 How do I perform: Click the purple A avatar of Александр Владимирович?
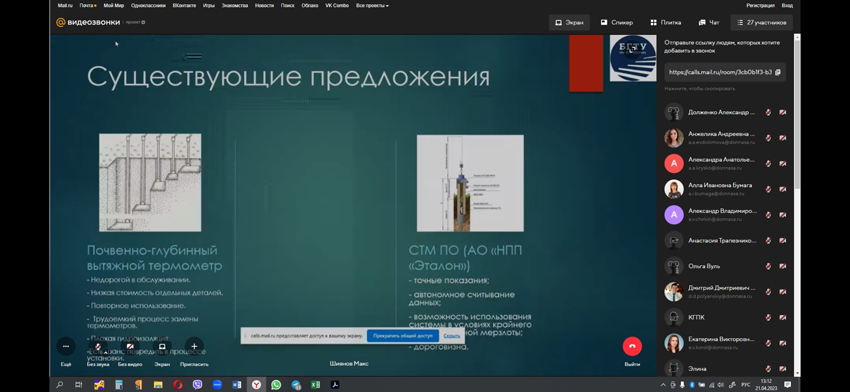(x=674, y=215)
